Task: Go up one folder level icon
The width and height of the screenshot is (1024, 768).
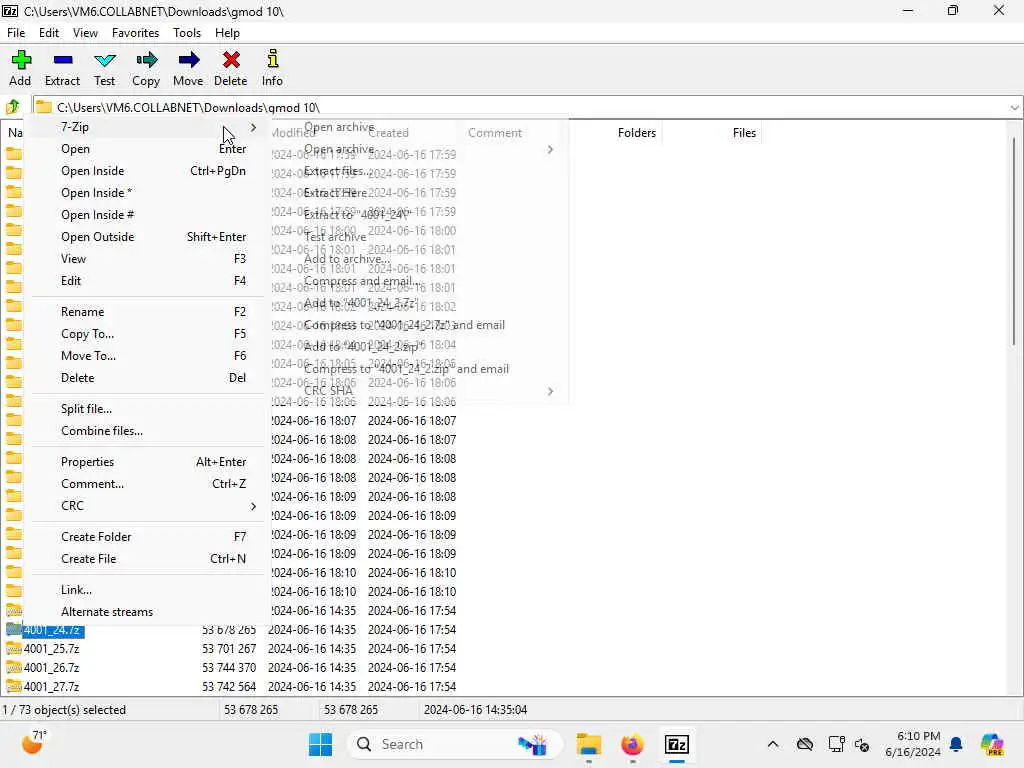Action: tap(13, 106)
